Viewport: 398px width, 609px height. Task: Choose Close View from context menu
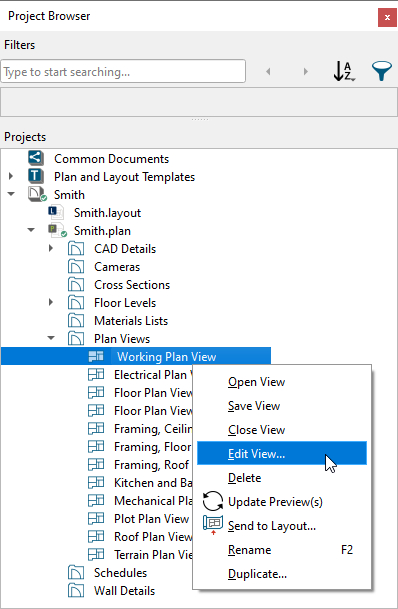282,430
